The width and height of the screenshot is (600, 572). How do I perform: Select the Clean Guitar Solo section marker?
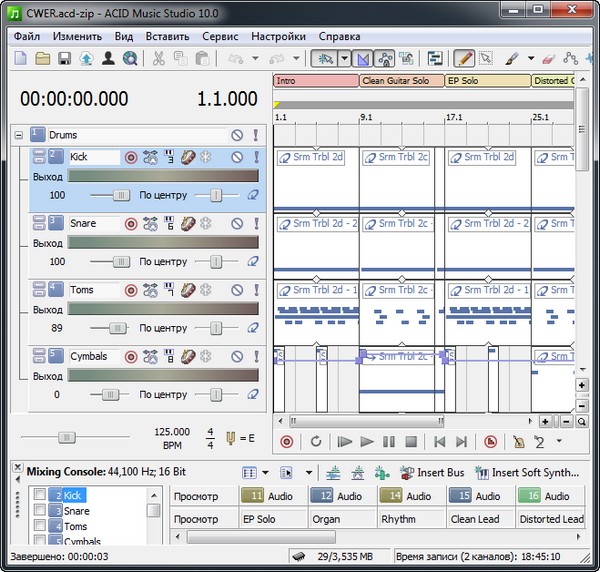(x=401, y=81)
